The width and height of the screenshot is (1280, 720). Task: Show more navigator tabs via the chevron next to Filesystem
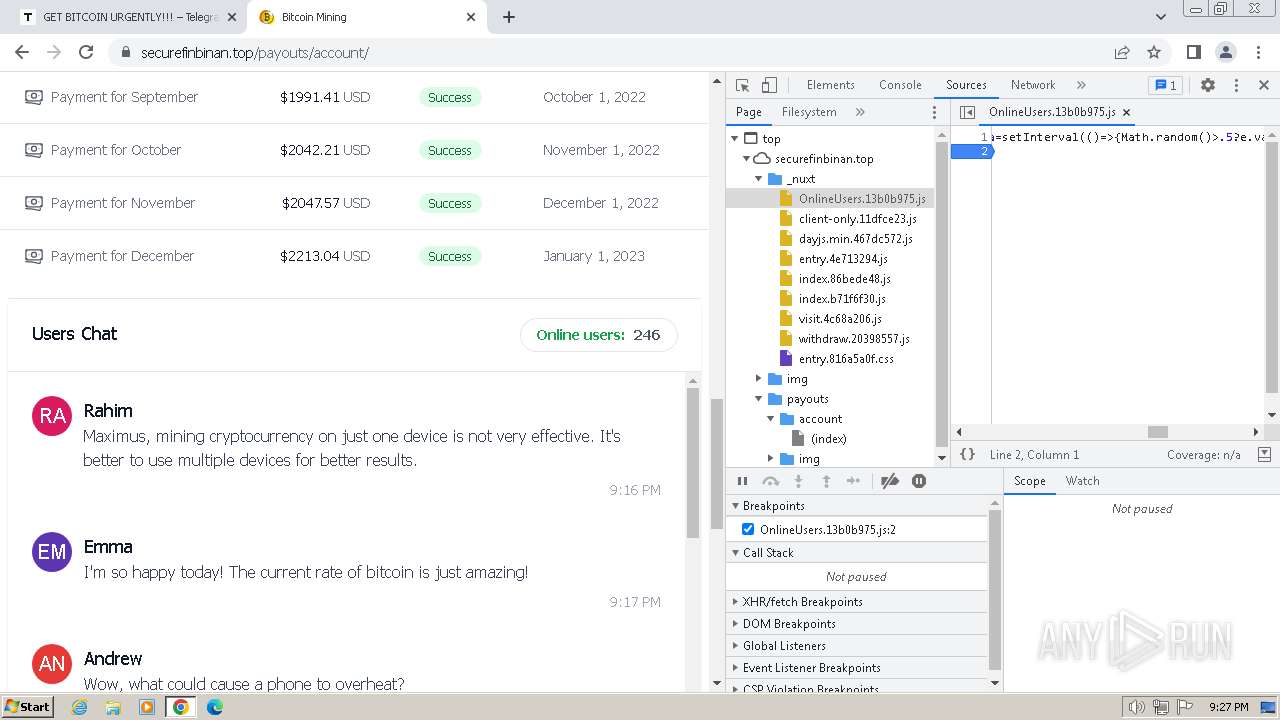tap(860, 112)
